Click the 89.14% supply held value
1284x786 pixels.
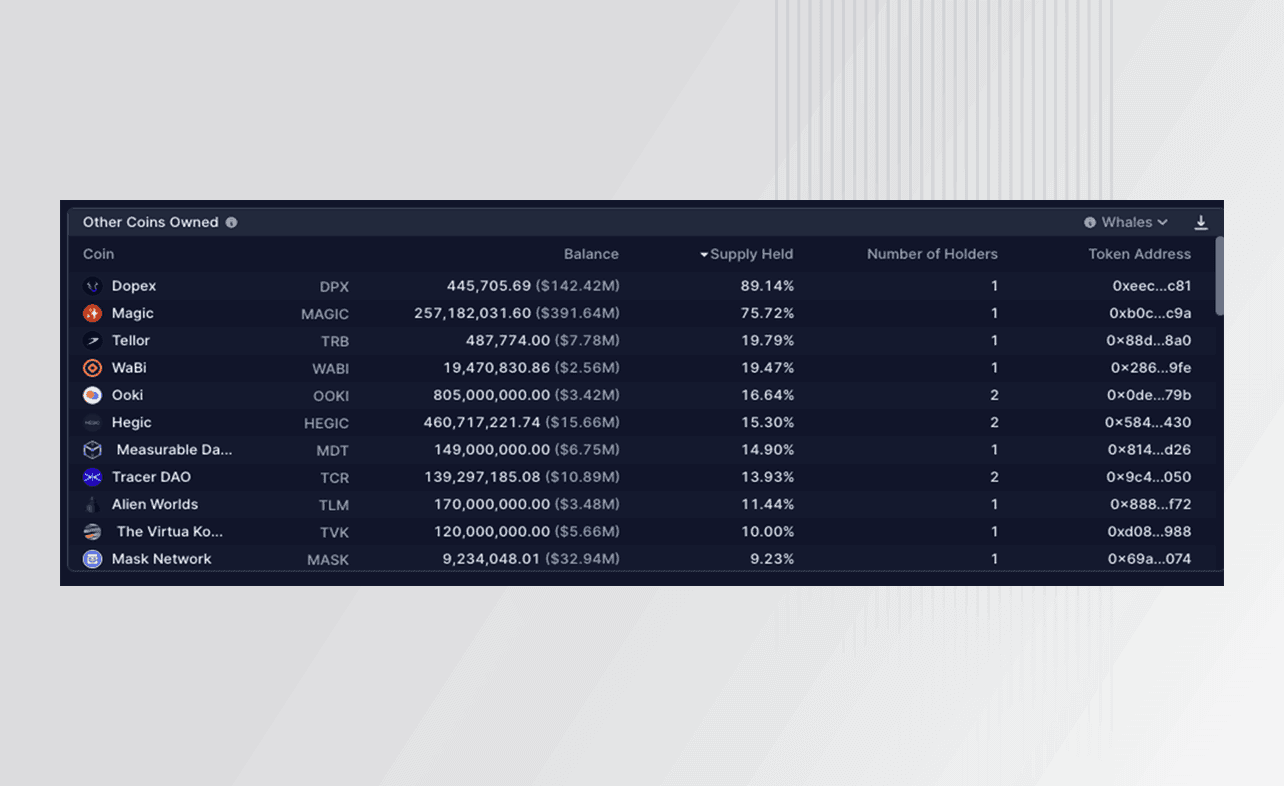coord(768,286)
